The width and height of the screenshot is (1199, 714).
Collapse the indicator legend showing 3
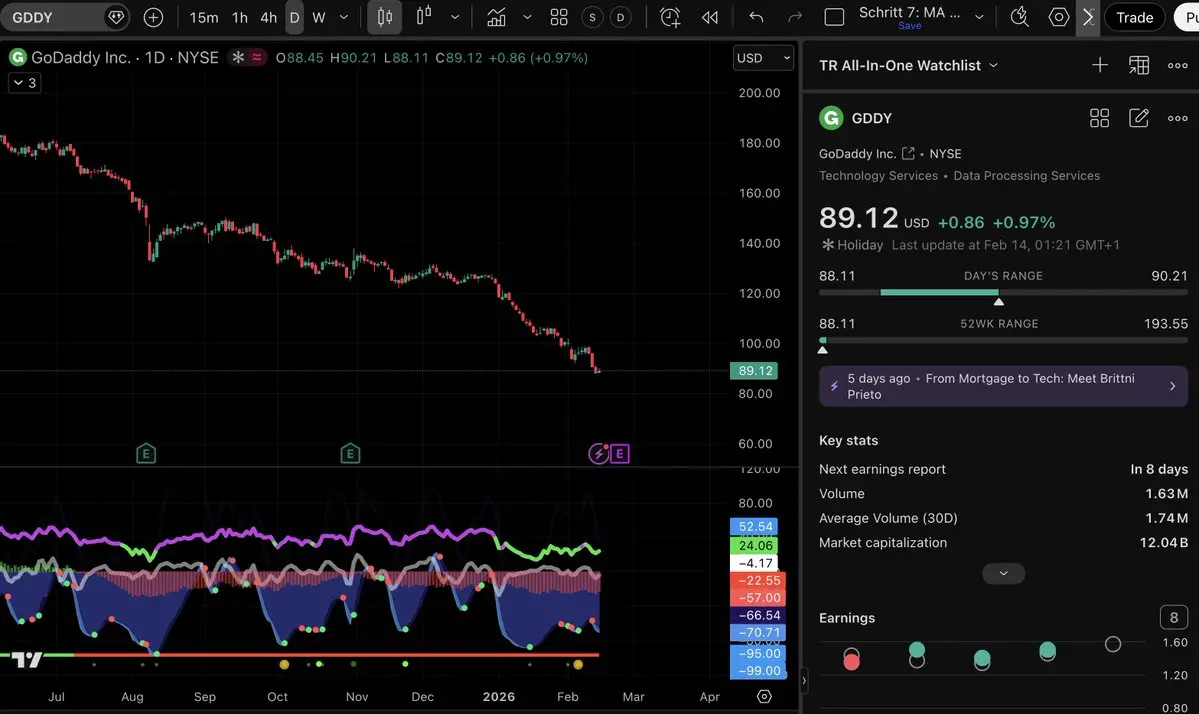point(24,83)
